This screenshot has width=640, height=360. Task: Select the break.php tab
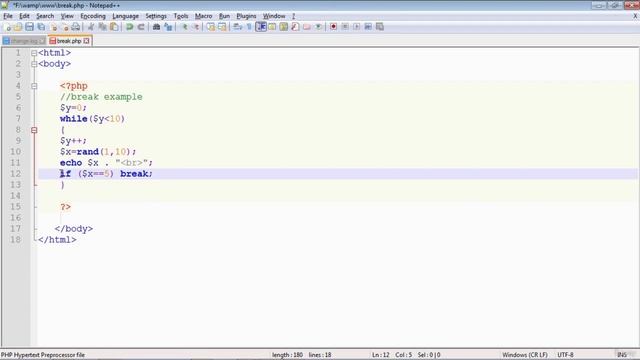(x=69, y=41)
